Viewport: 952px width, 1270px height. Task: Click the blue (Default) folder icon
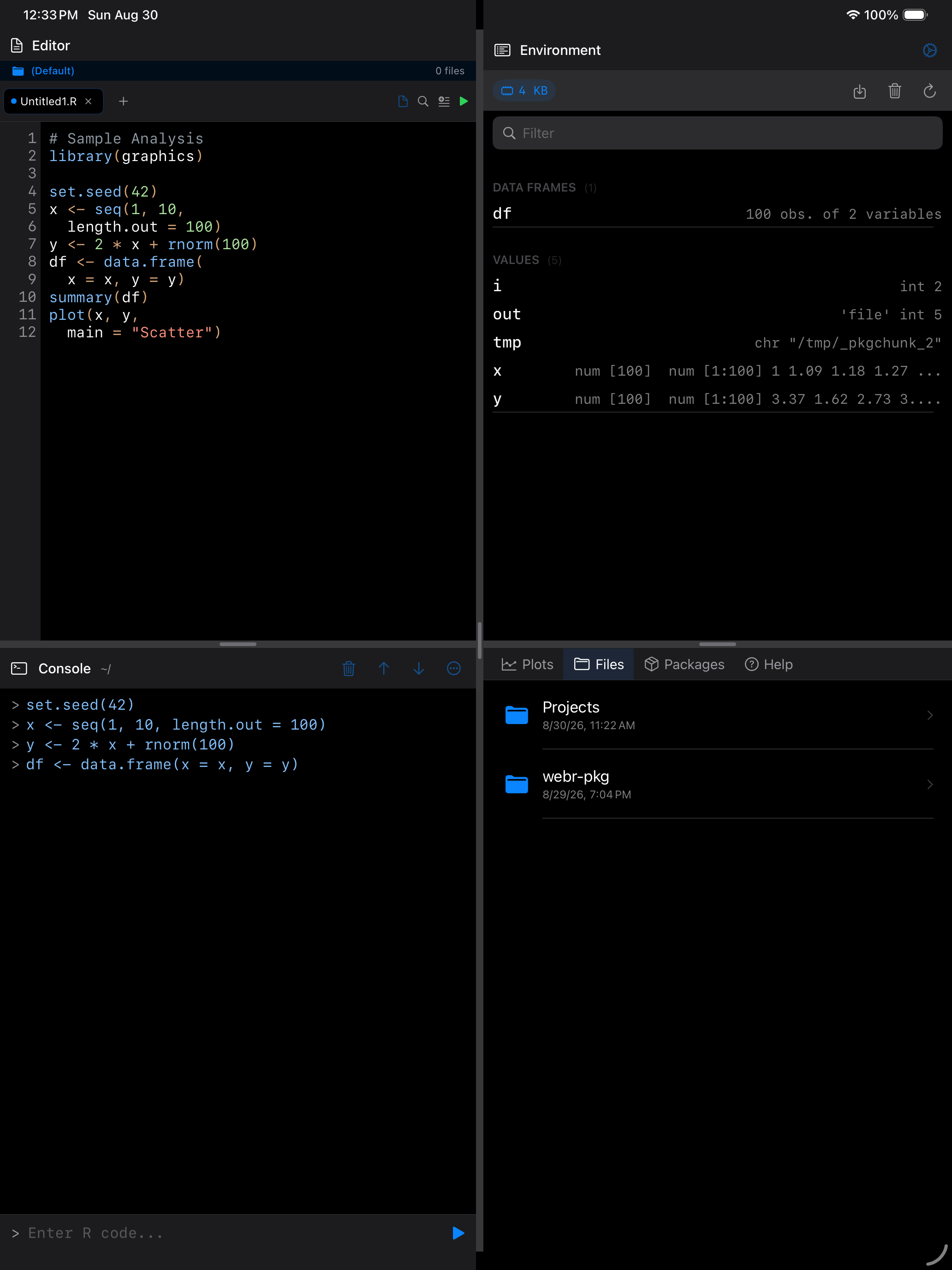coord(18,71)
